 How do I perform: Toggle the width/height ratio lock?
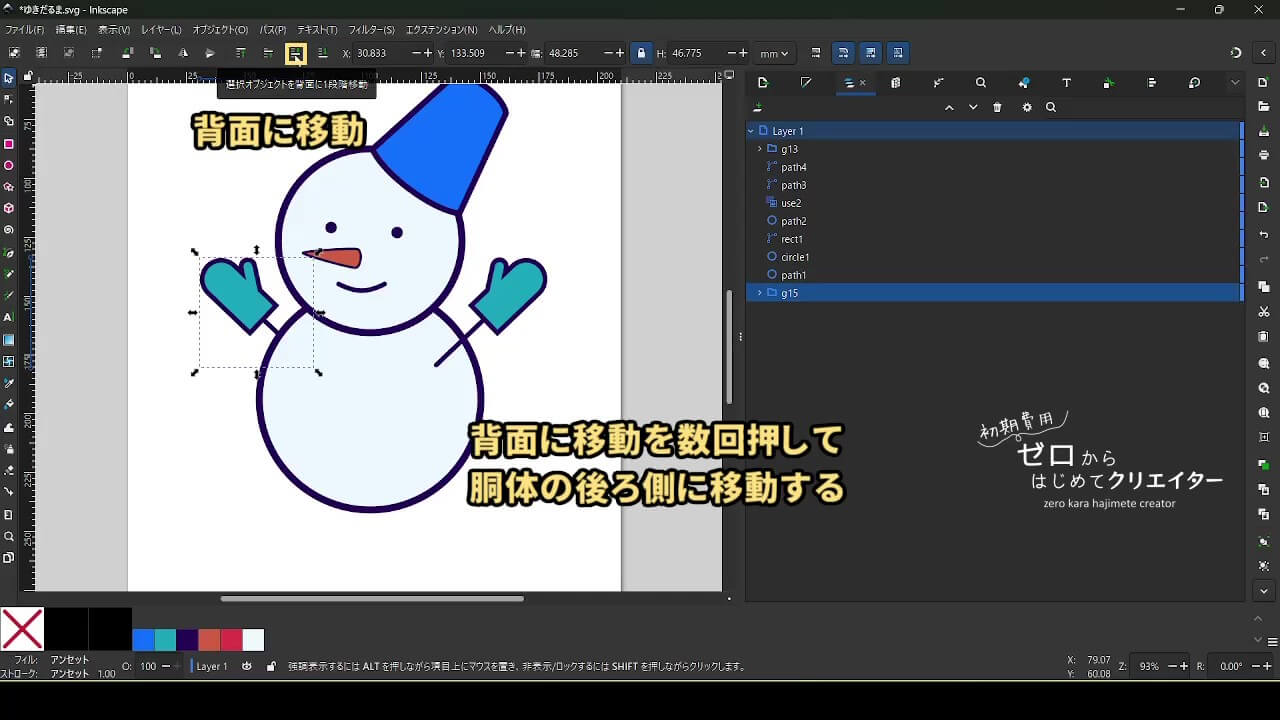641,53
